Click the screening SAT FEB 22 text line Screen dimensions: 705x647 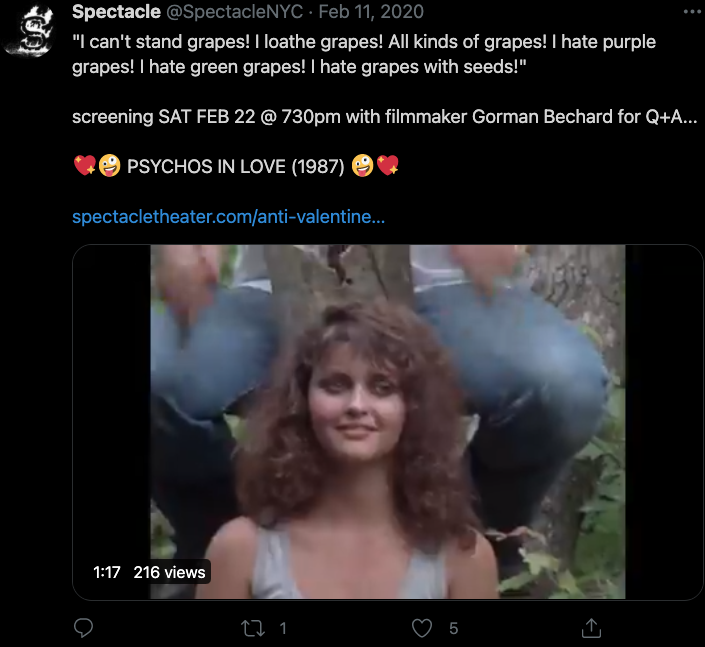[384, 117]
